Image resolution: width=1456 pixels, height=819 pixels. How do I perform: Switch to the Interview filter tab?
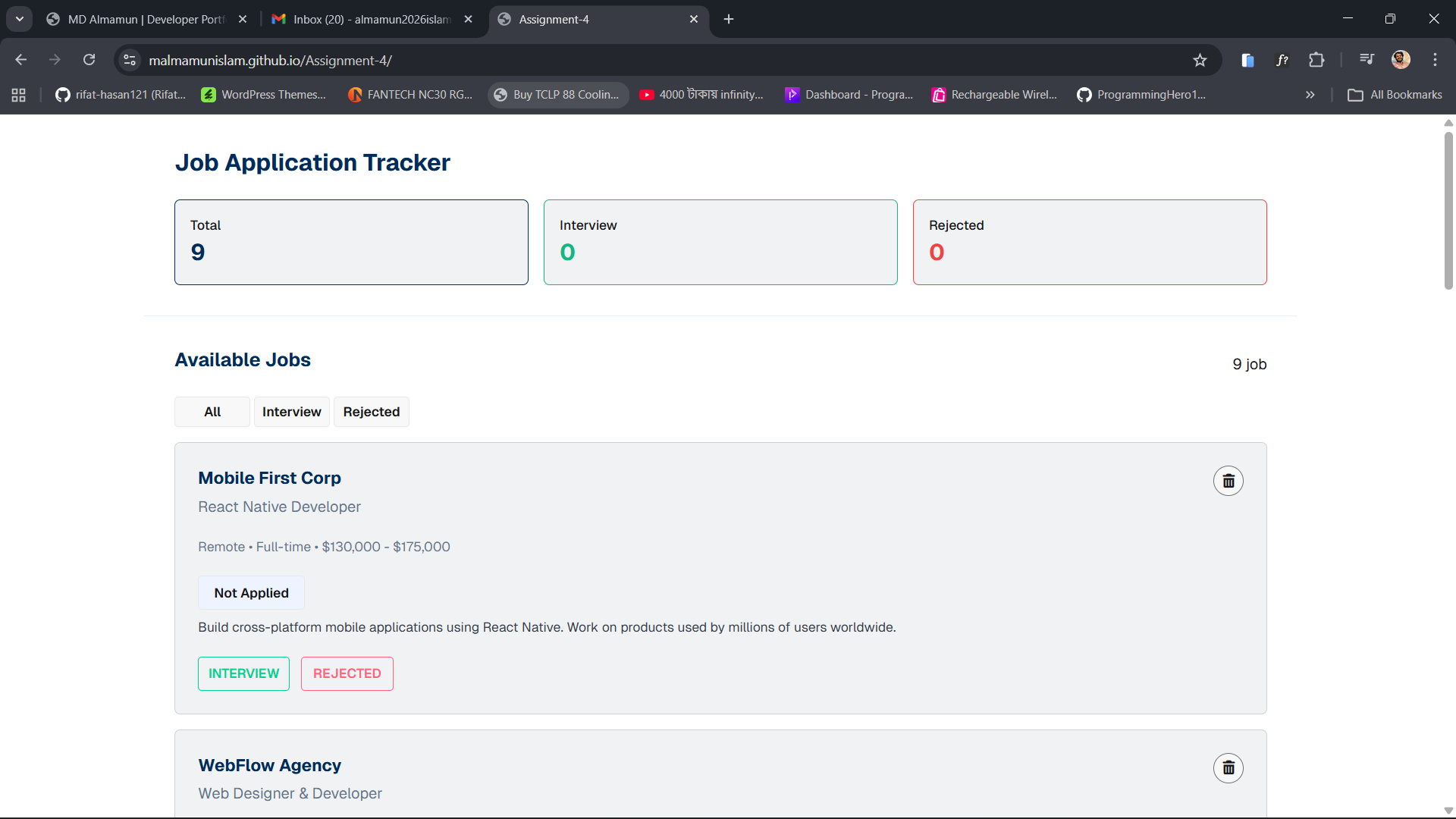(x=291, y=412)
